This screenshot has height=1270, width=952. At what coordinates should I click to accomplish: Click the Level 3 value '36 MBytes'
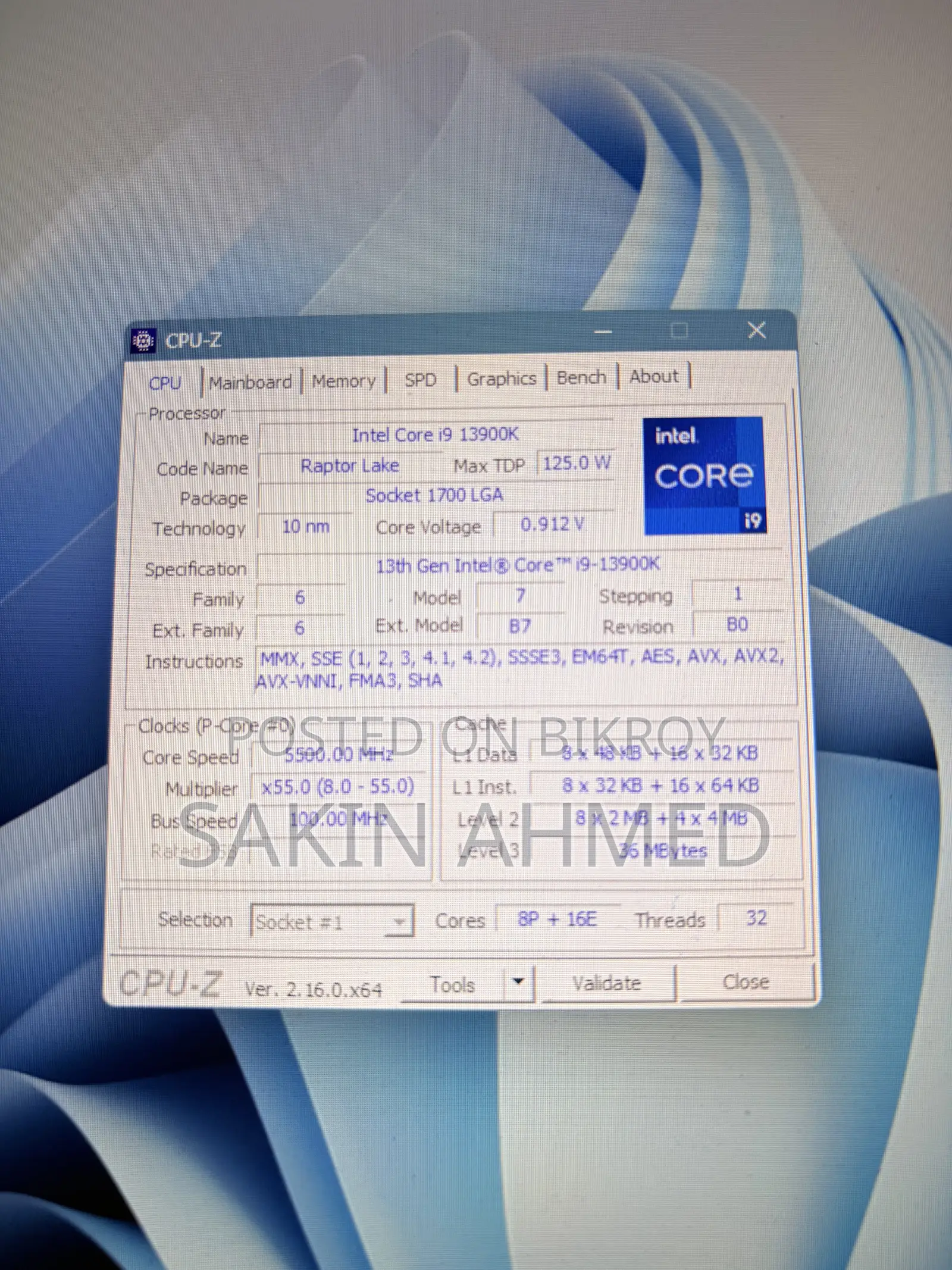[663, 850]
